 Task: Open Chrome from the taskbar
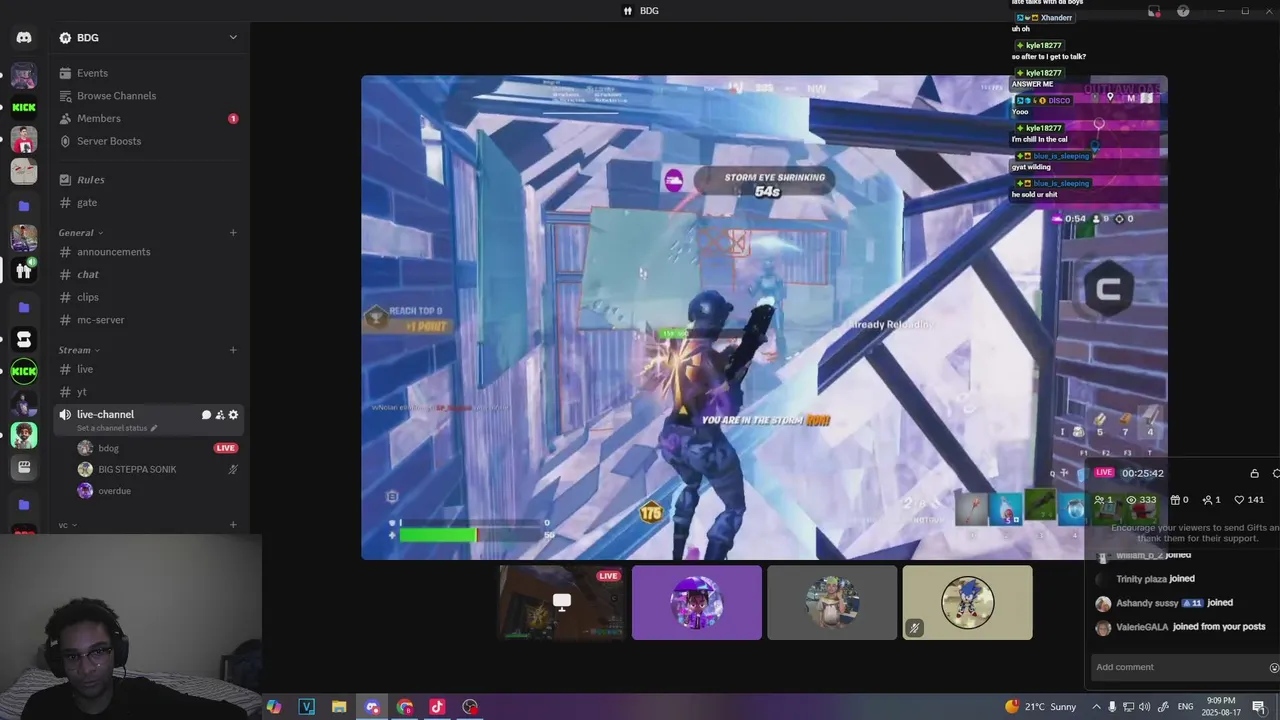405,707
